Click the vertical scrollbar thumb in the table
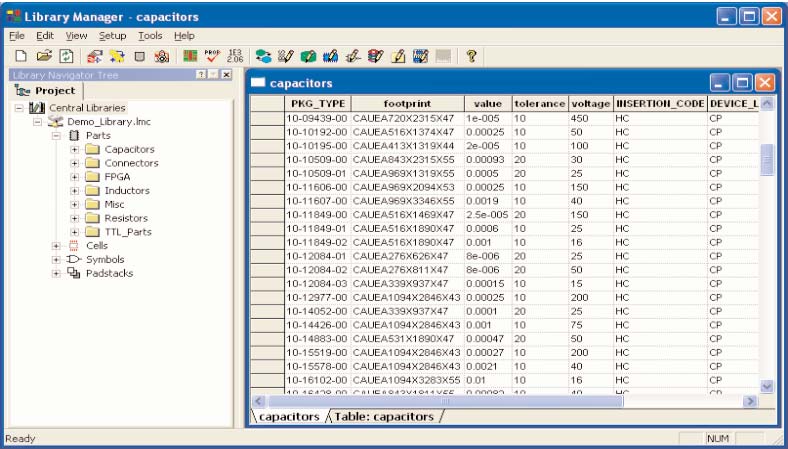The image size is (788, 449). 767,159
